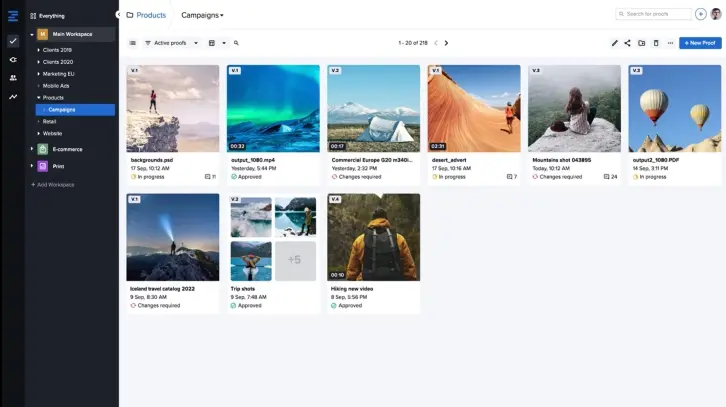Screen dimensions: 726x407
Task: Click the circled plus icon near avatar
Action: (x=701, y=14)
